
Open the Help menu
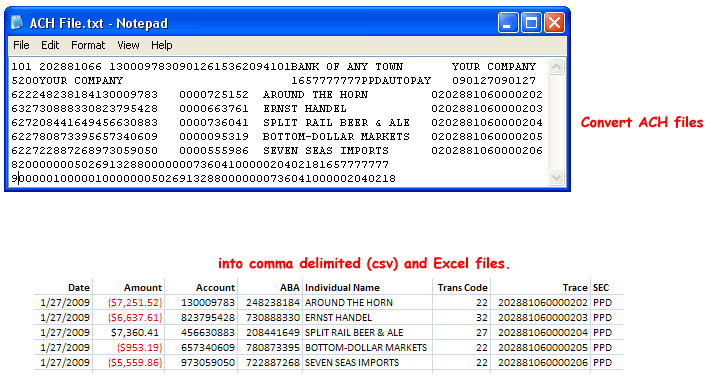(x=161, y=45)
